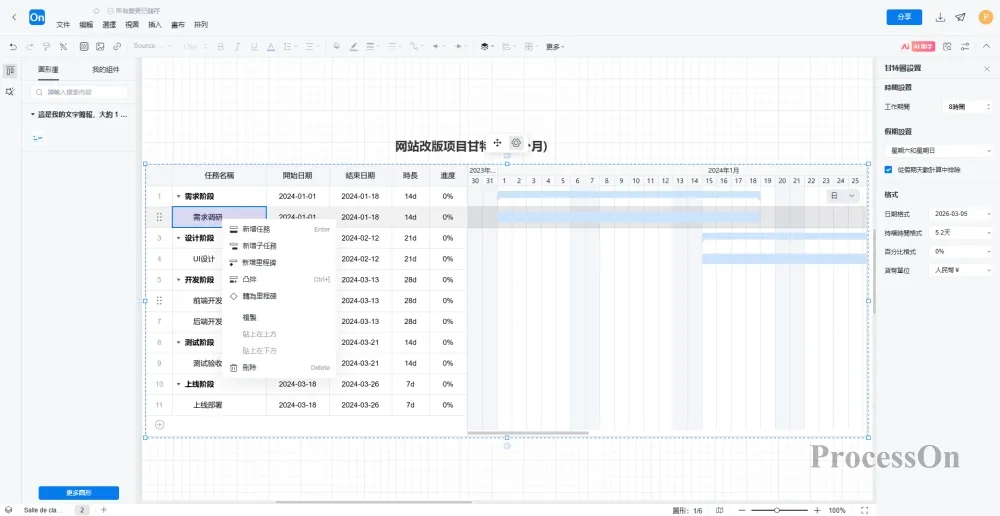Open the date format dropdown

click(960, 213)
